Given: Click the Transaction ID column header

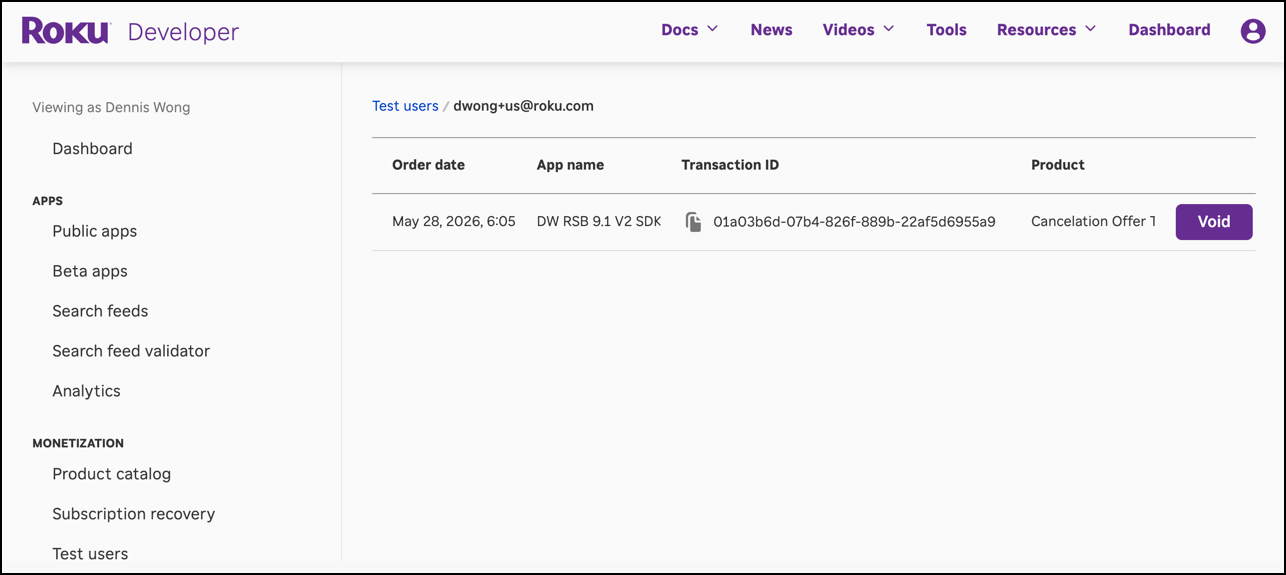Looking at the screenshot, I should (x=730, y=165).
